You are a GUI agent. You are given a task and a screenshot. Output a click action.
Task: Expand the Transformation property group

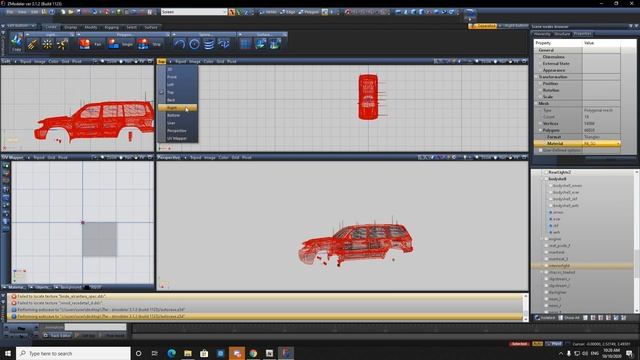(x=537, y=77)
